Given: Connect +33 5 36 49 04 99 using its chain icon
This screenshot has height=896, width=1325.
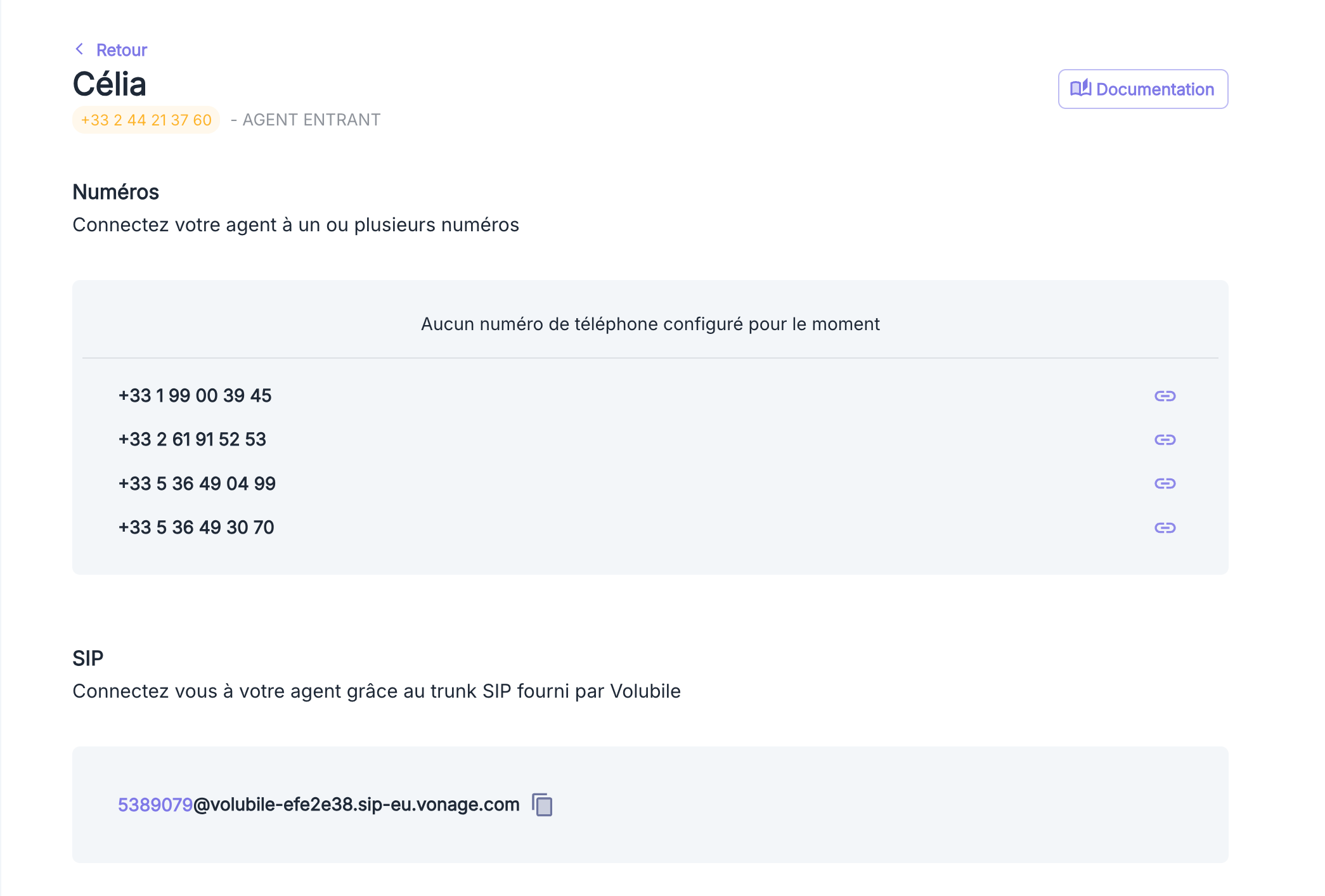Looking at the screenshot, I should point(1167,483).
